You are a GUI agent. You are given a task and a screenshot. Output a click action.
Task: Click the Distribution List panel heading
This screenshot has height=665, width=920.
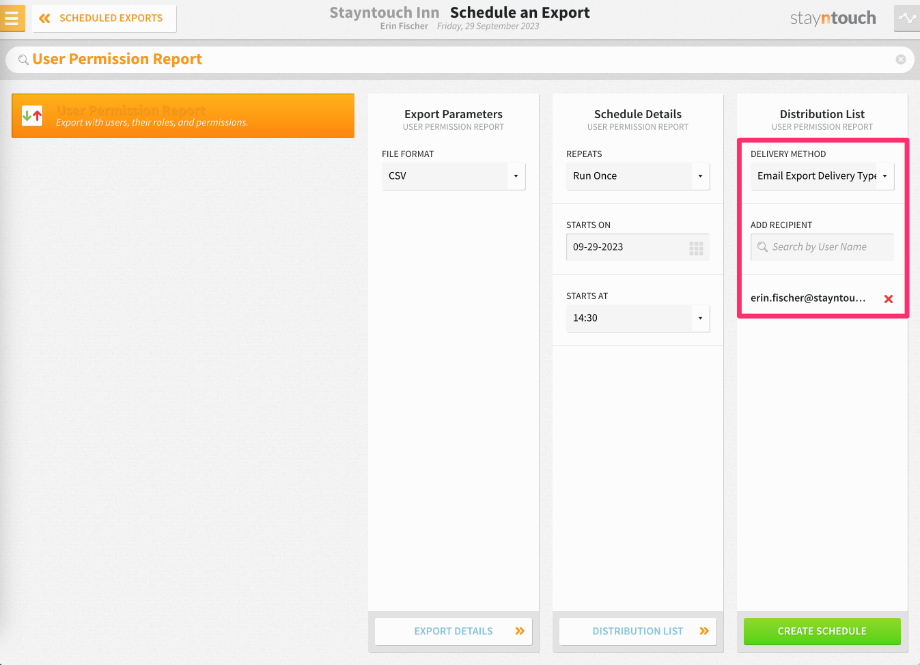tap(822, 114)
